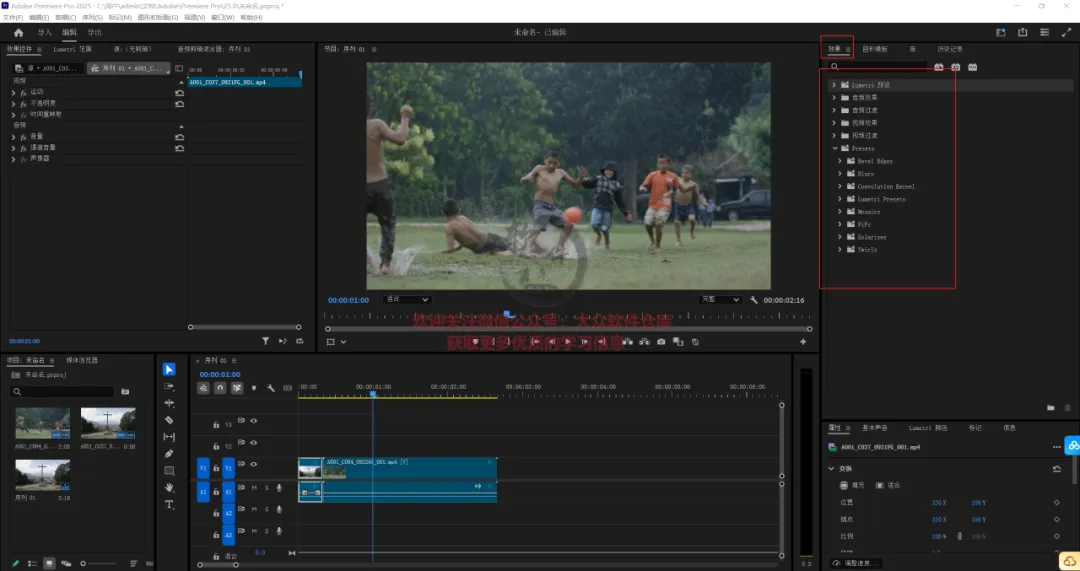
Task: Select the Razor tool in the tools panel
Action: click(x=169, y=420)
